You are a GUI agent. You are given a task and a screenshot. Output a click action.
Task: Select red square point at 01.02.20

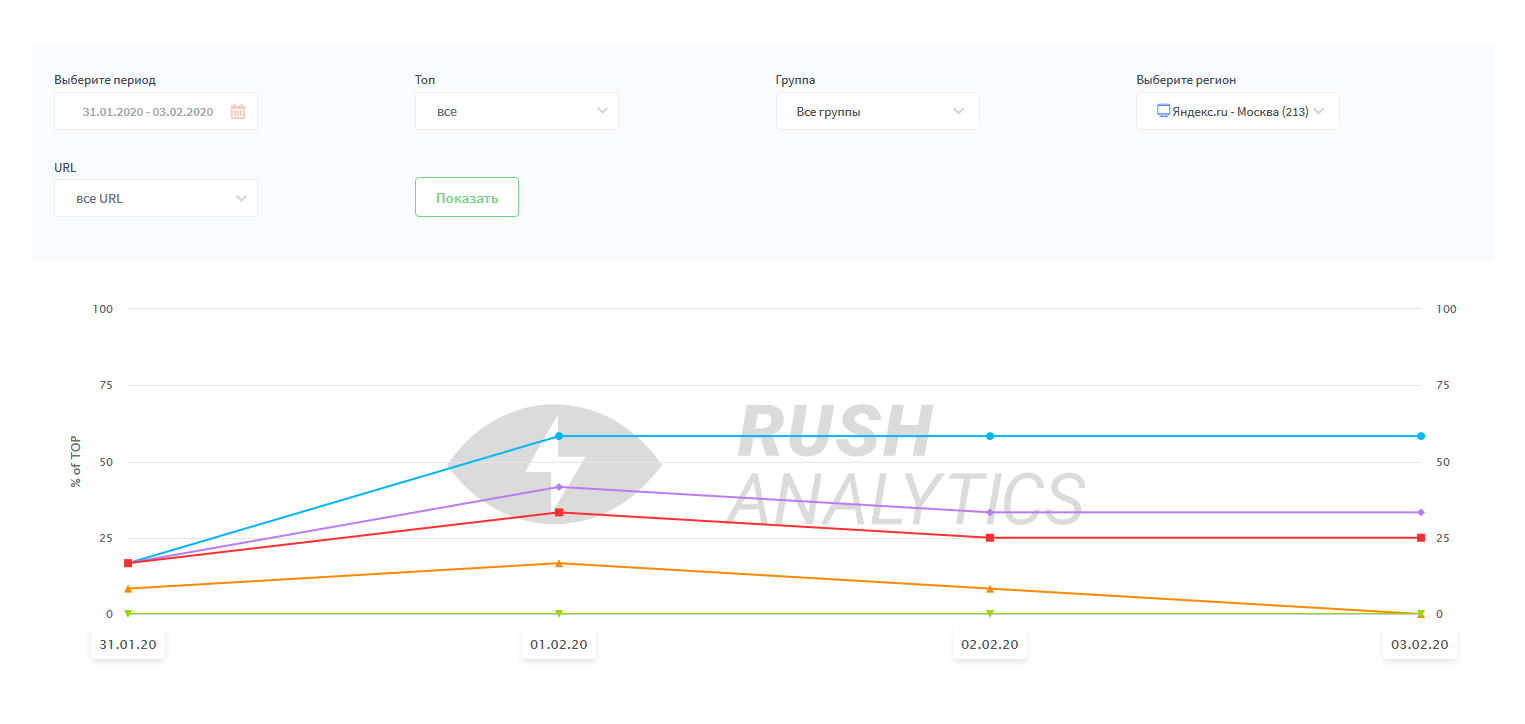tap(559, 512)
